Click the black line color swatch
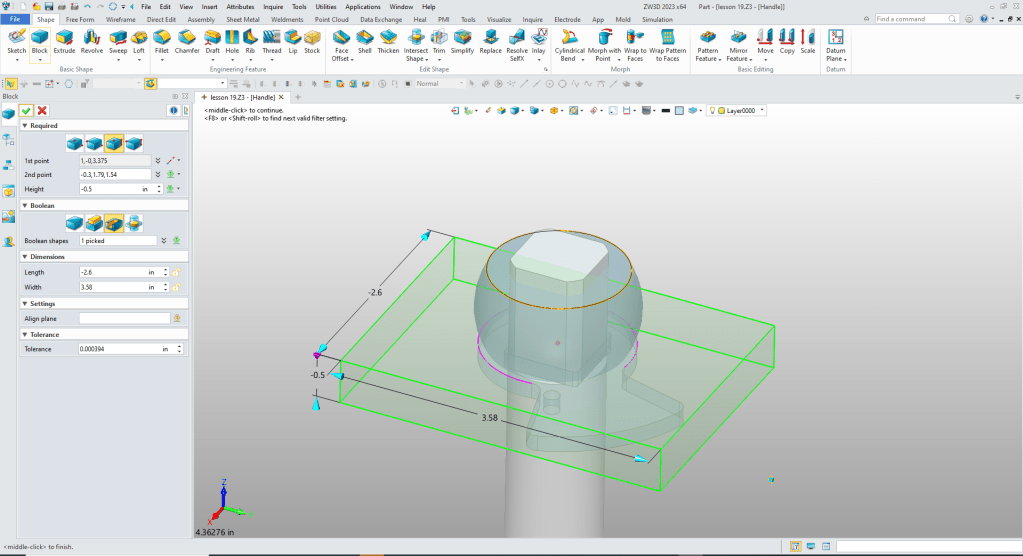 point(665,110)
